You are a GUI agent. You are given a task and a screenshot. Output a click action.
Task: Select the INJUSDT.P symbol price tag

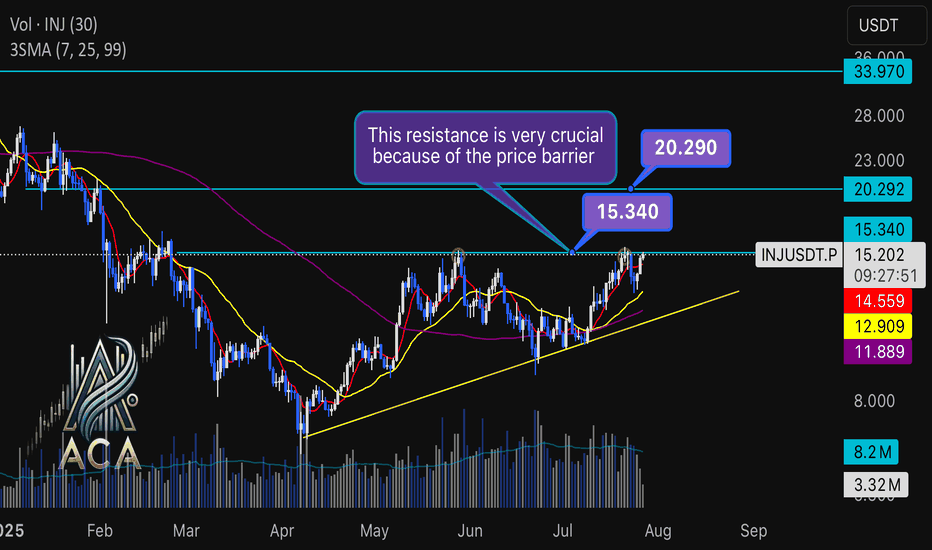pyautogui.click(x=799, y=255)
